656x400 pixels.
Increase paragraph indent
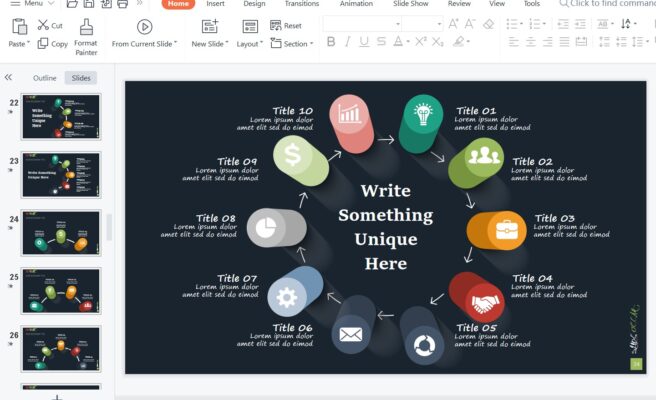[x=580, y=24]
